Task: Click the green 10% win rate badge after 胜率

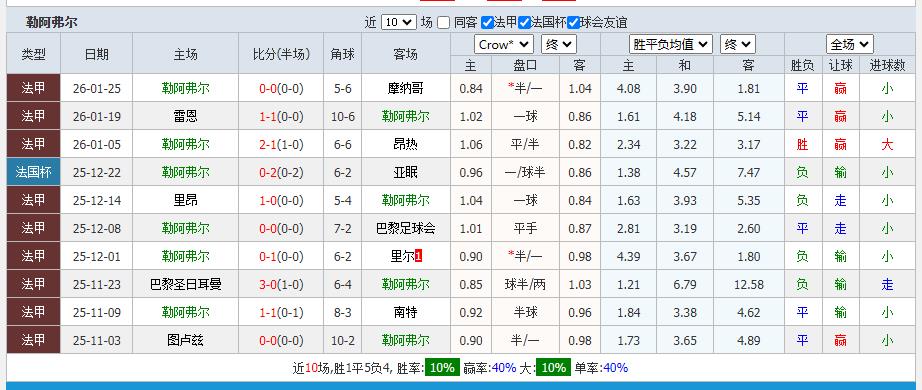Action: (x=442, y=368)
